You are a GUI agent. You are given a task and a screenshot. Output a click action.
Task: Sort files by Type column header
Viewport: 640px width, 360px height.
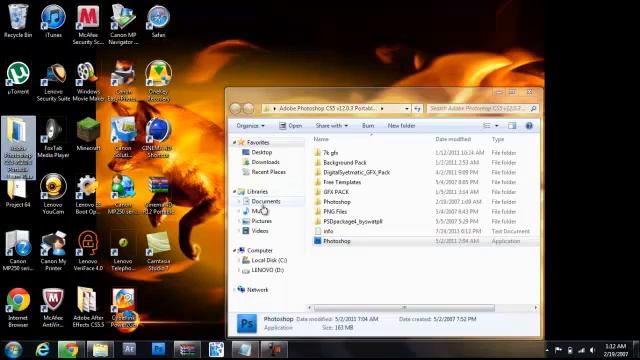(x=498, y=139)
